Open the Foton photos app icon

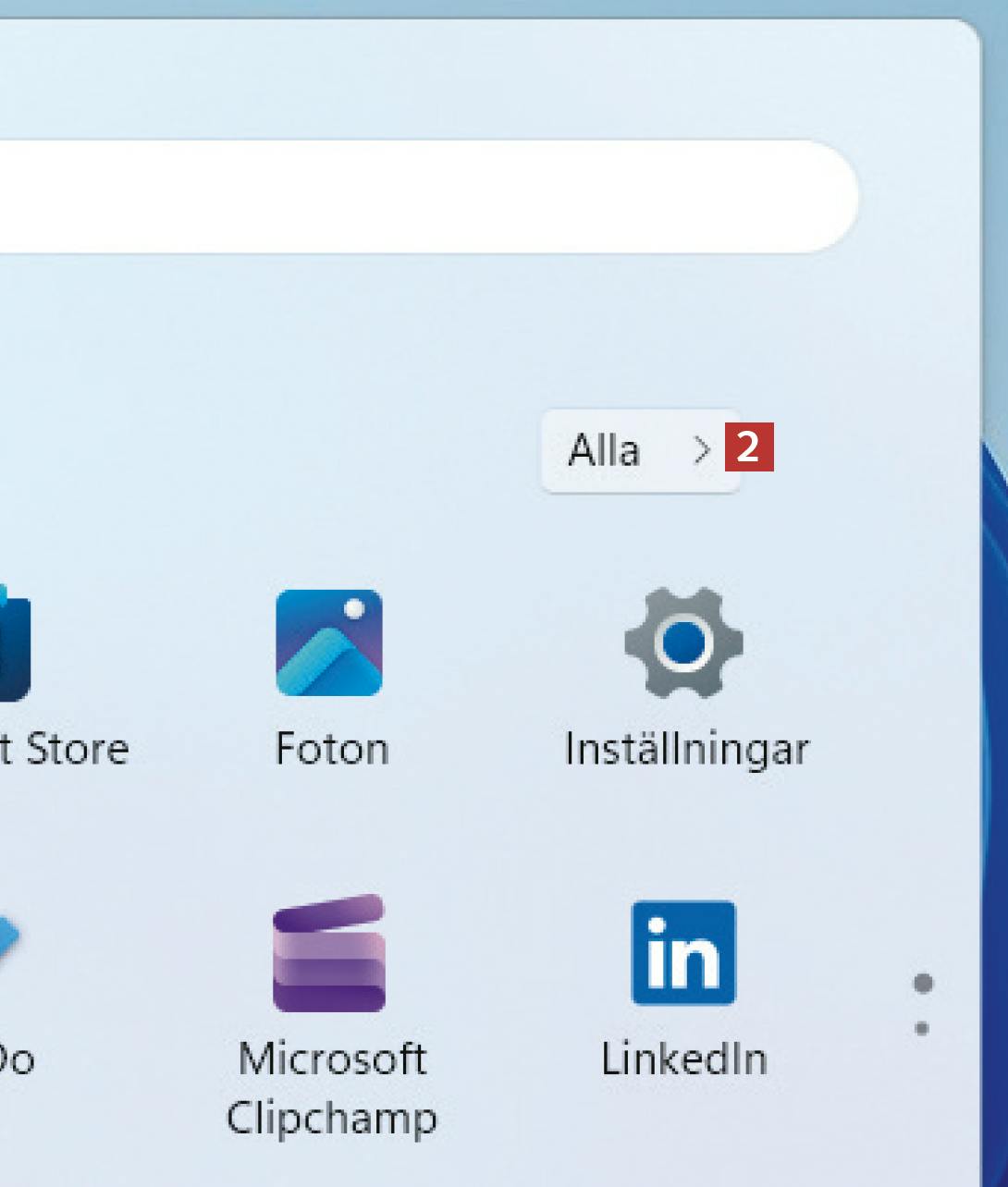(328, 642)
